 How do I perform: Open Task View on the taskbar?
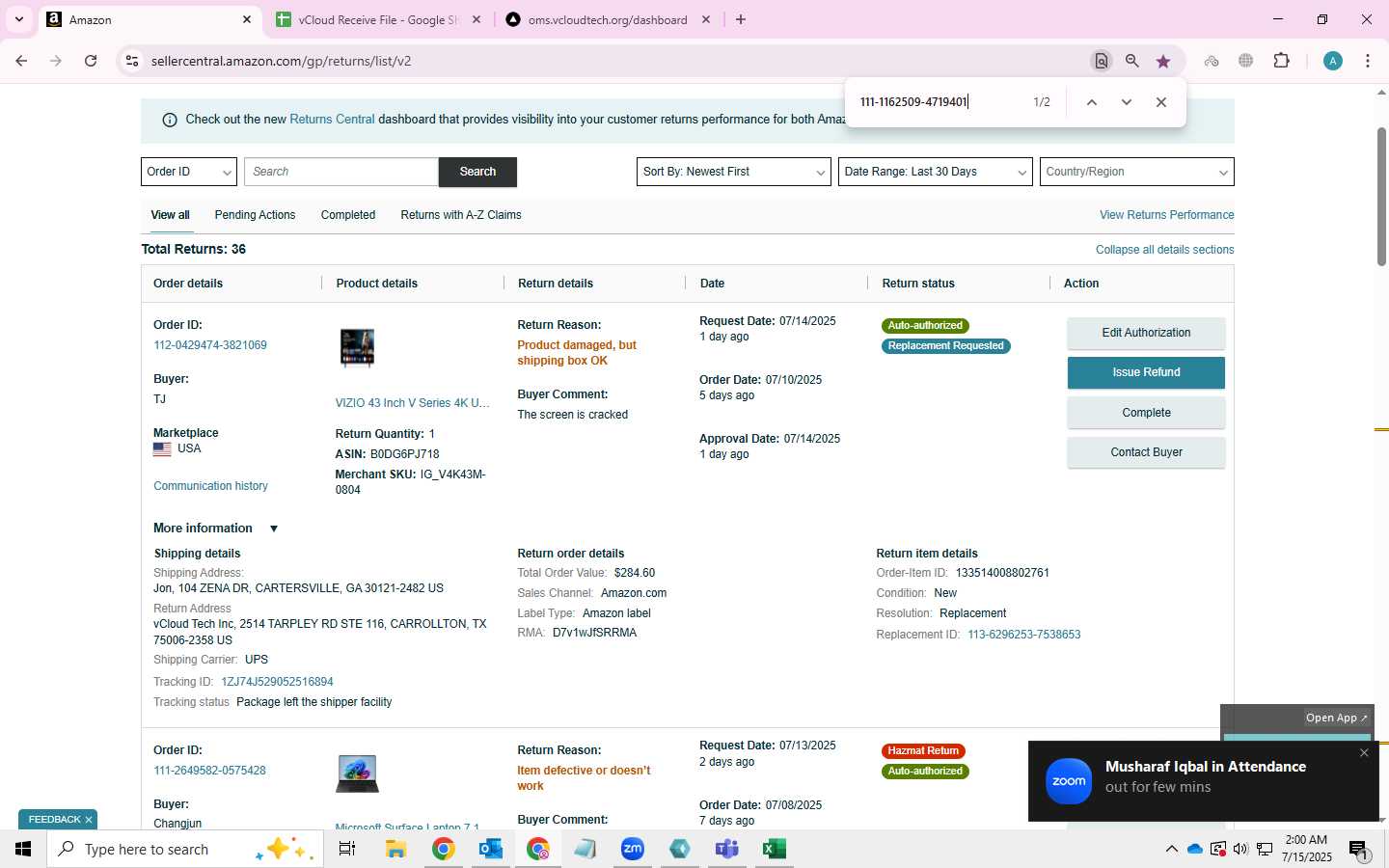pos(347,849)
